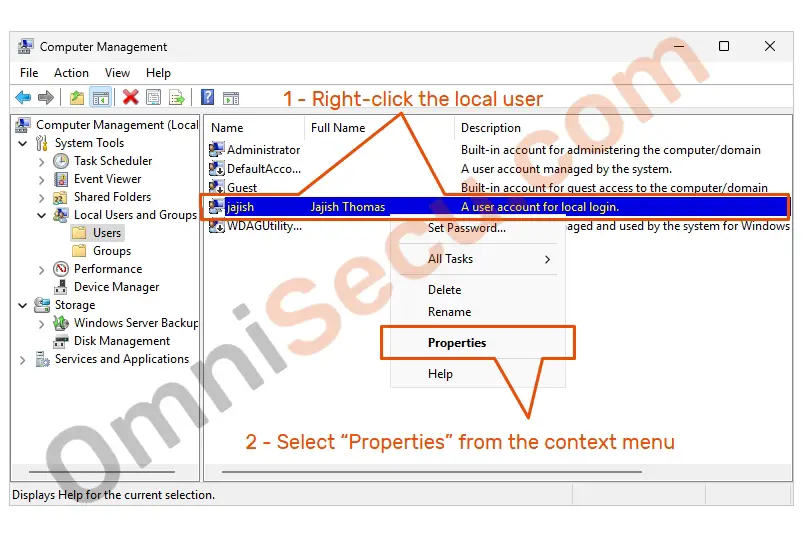Expand the Windows Server Backup node
This screenshot has height=535, width=803.
click(41, 324)
